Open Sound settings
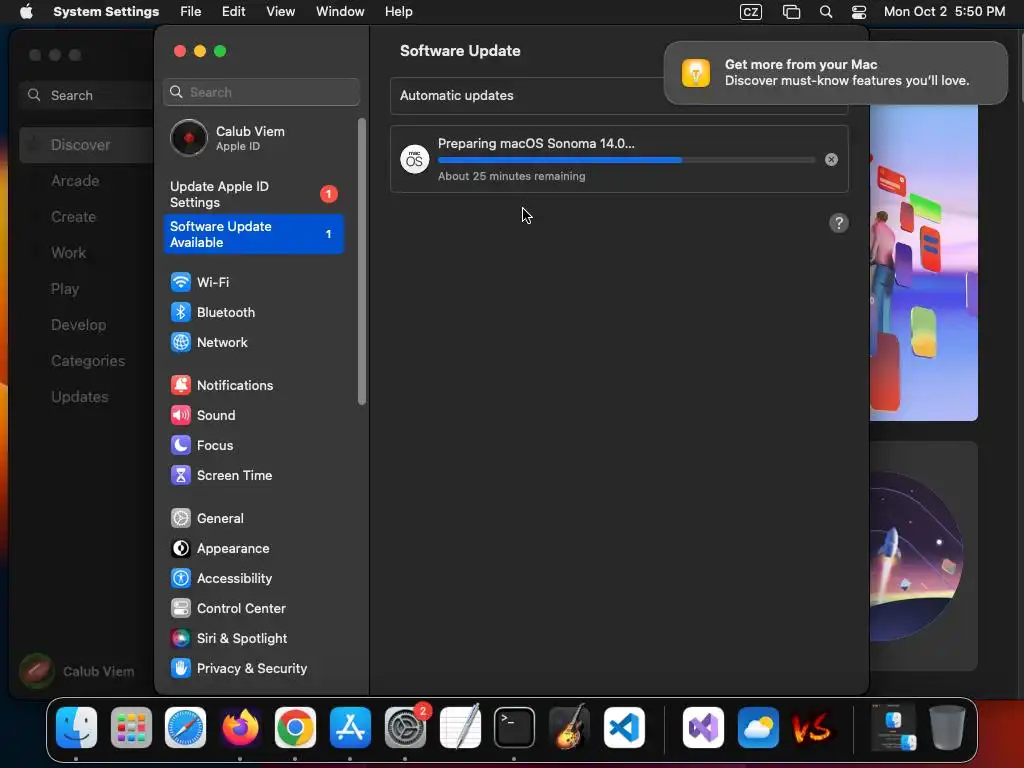This screenshot has width=1024, height=768. click(253, 415)
